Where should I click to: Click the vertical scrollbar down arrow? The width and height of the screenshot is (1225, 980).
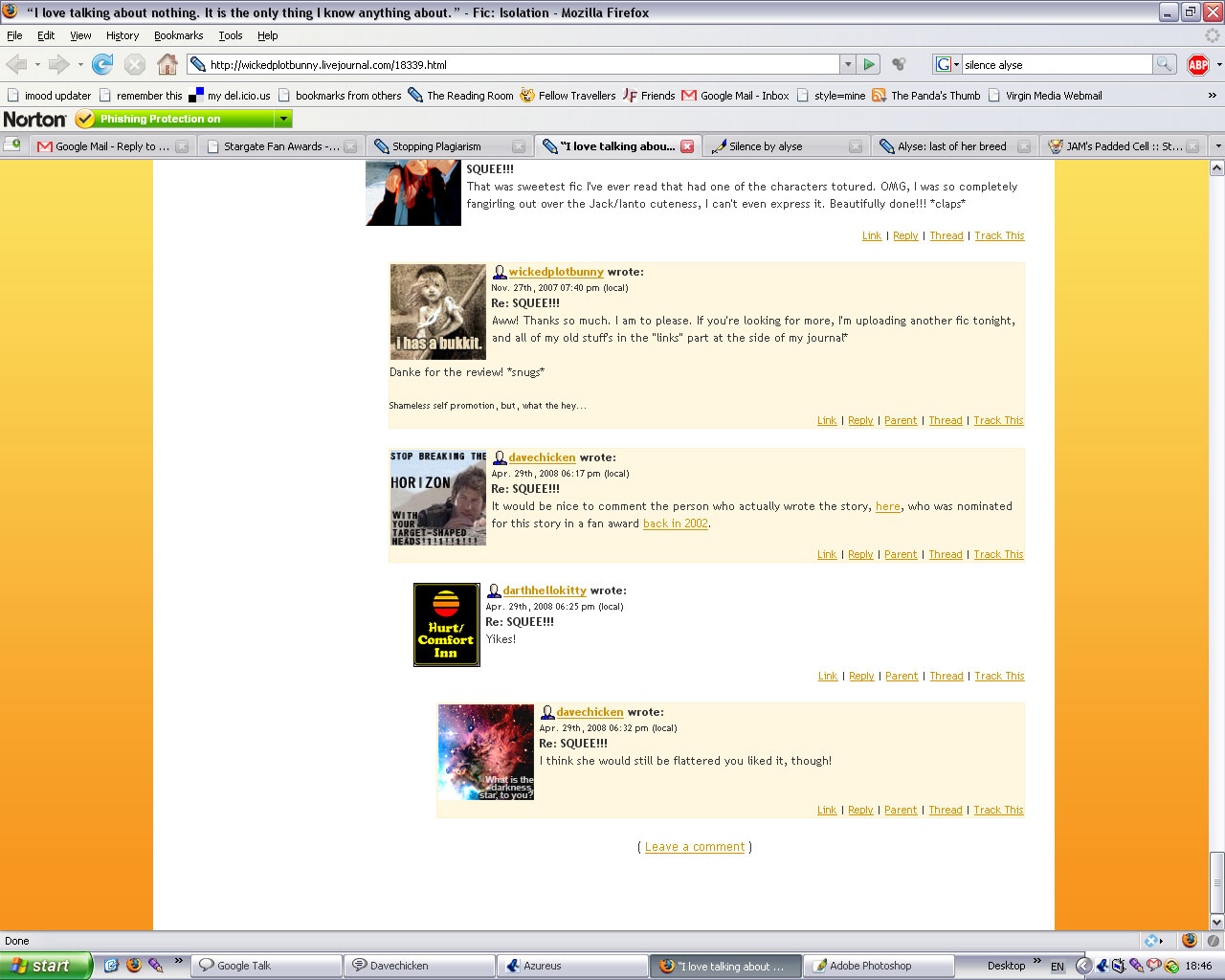point(1216,922)
